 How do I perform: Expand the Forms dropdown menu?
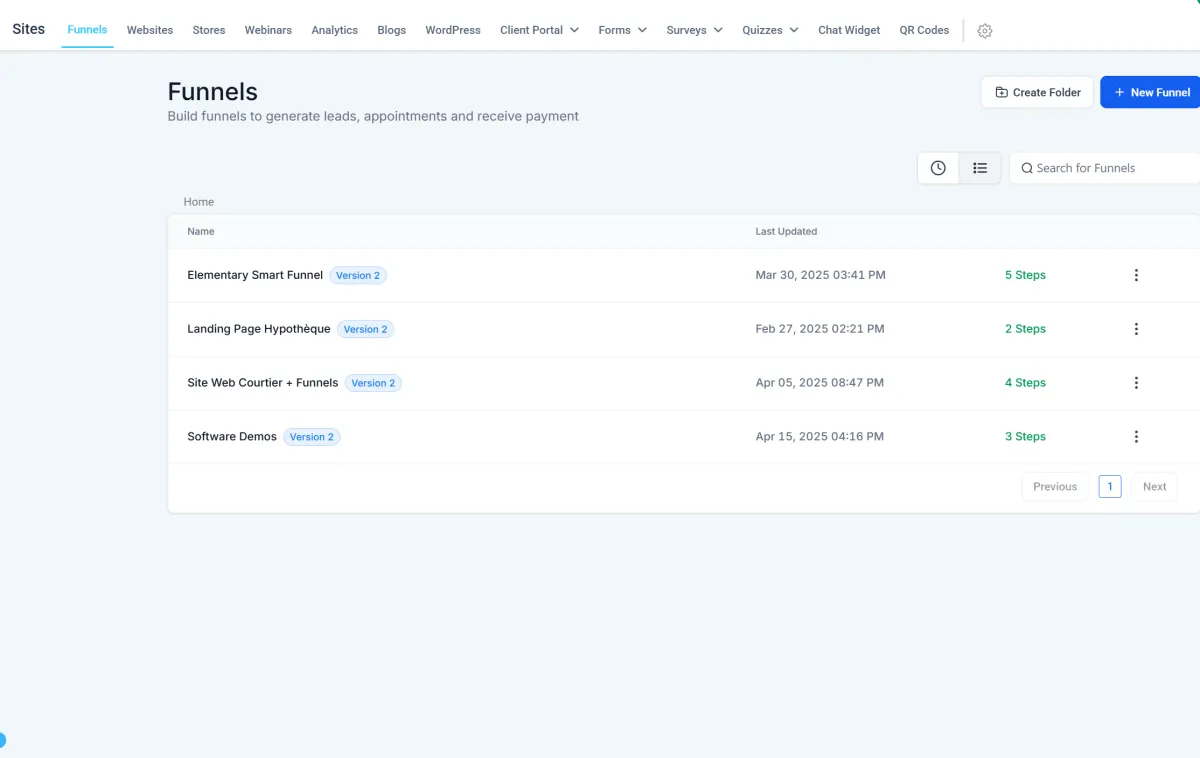click(x=622, y=30)
